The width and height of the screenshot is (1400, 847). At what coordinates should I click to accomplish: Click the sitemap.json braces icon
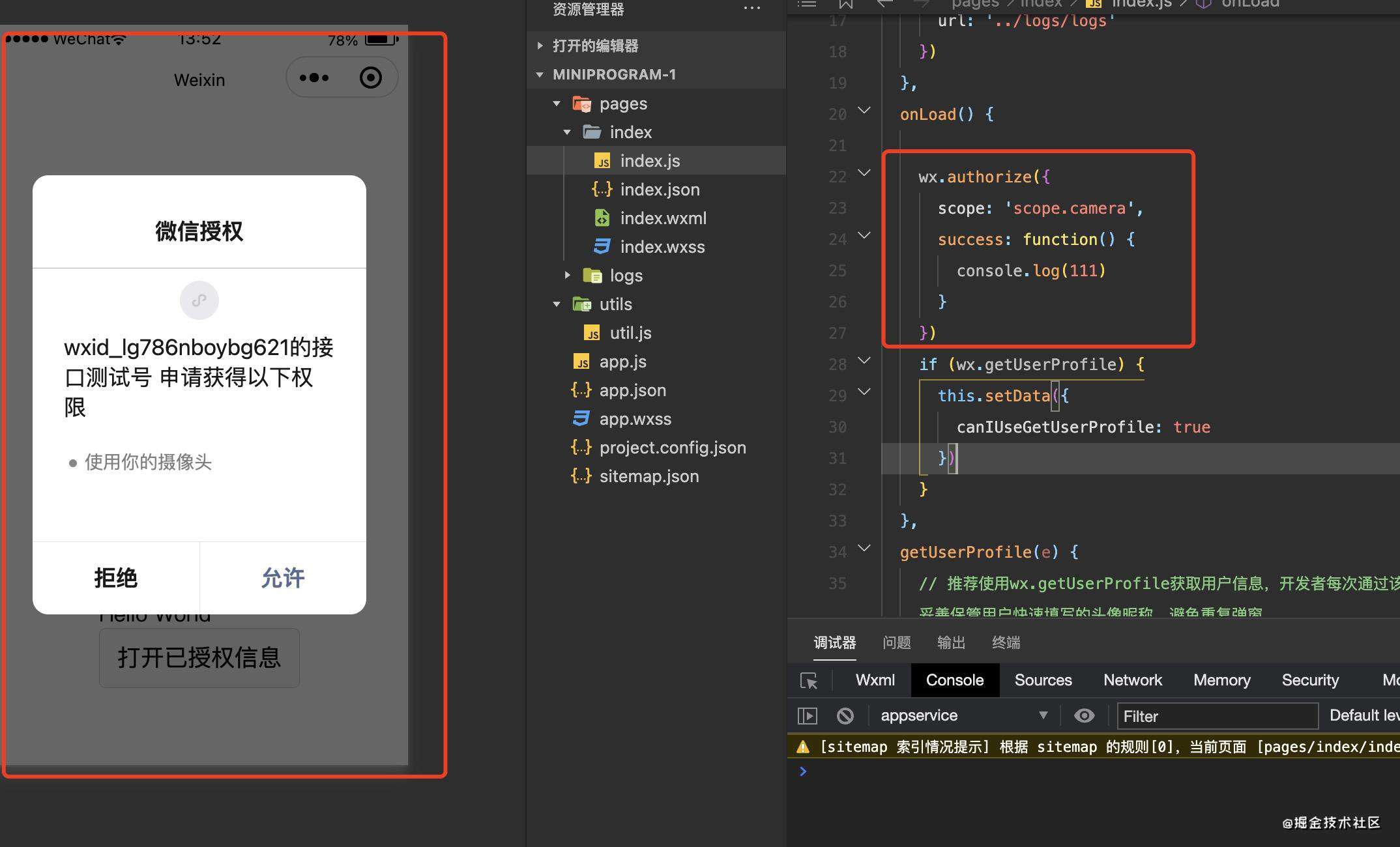pos(581,476)
